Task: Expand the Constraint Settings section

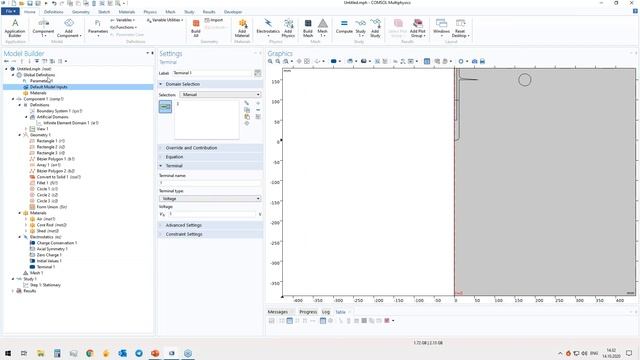Action: [210, 234]
